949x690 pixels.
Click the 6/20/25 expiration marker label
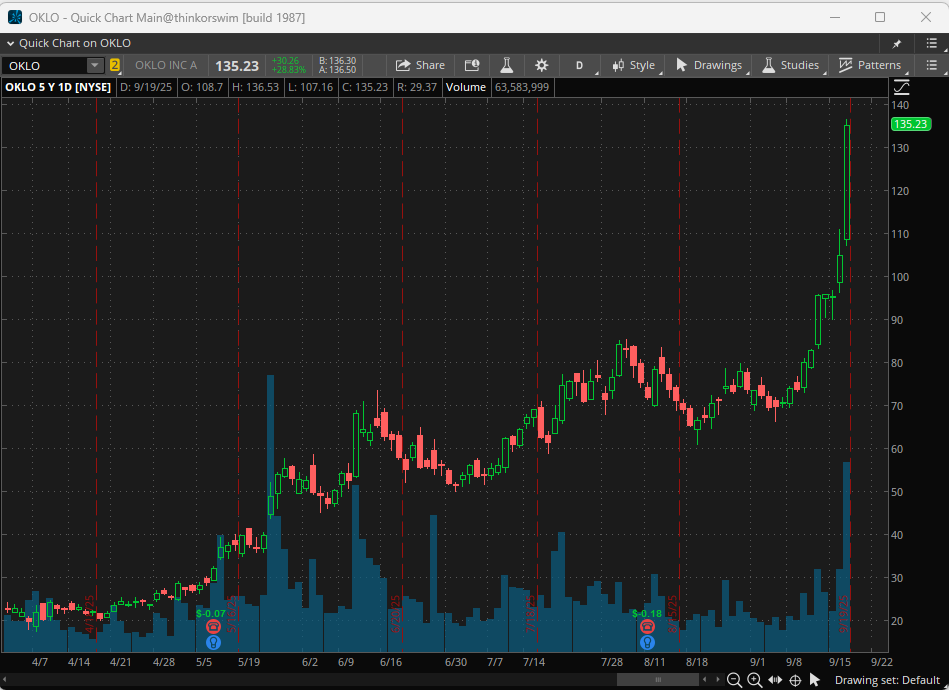pyautogui.click(x=396, y=614)
